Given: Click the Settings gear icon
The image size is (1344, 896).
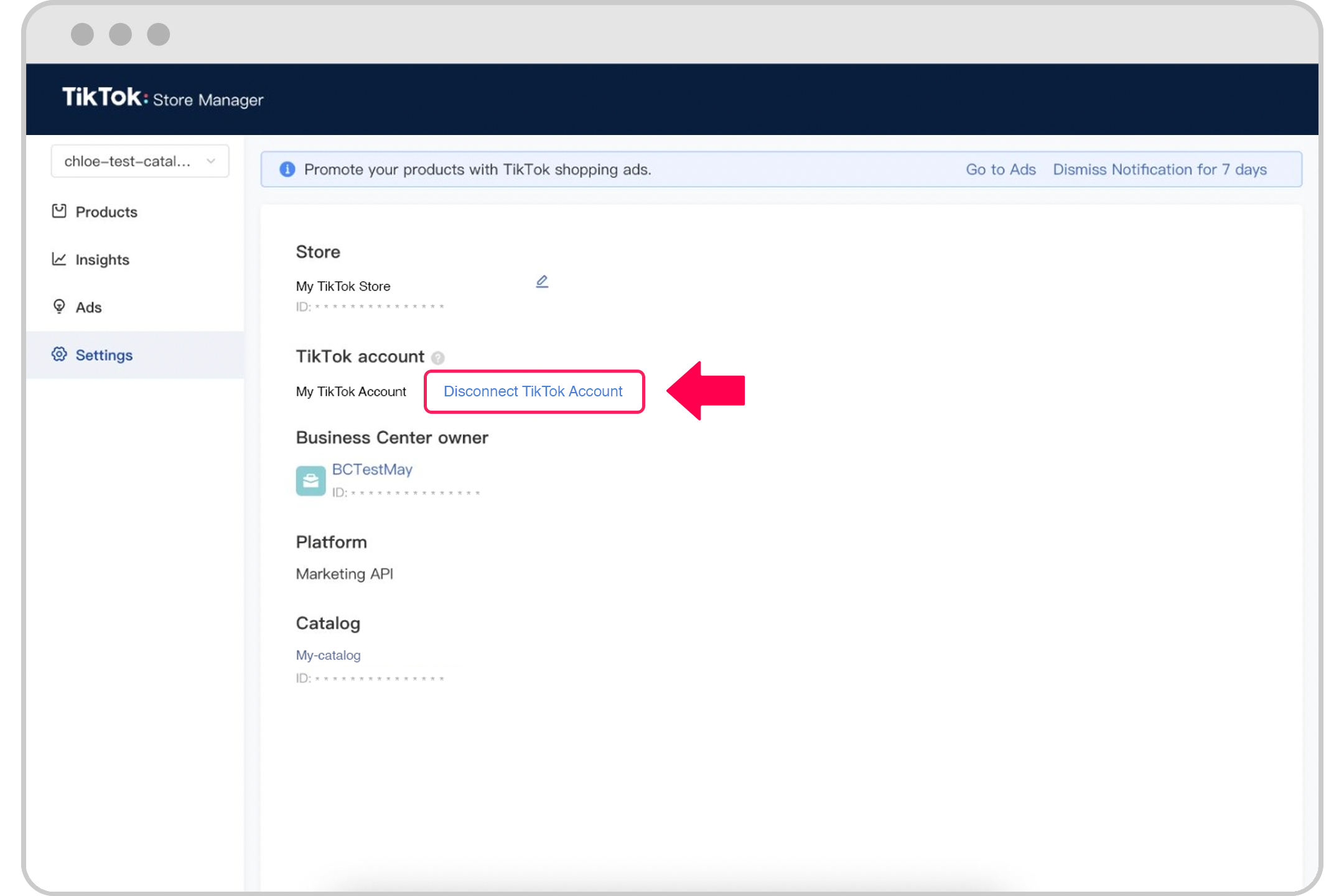Looking at the screenshot, I should click(x=59, y=354).
